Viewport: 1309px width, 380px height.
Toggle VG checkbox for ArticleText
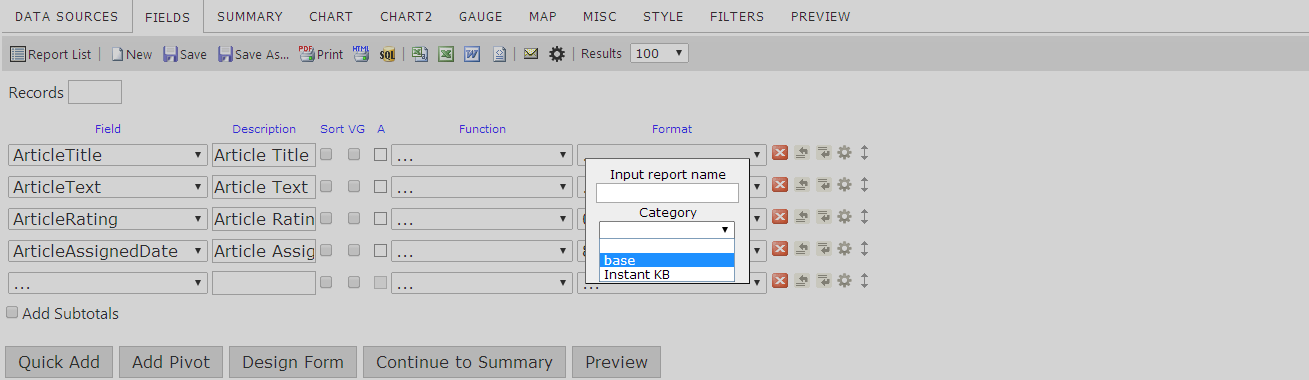point(354,187)
